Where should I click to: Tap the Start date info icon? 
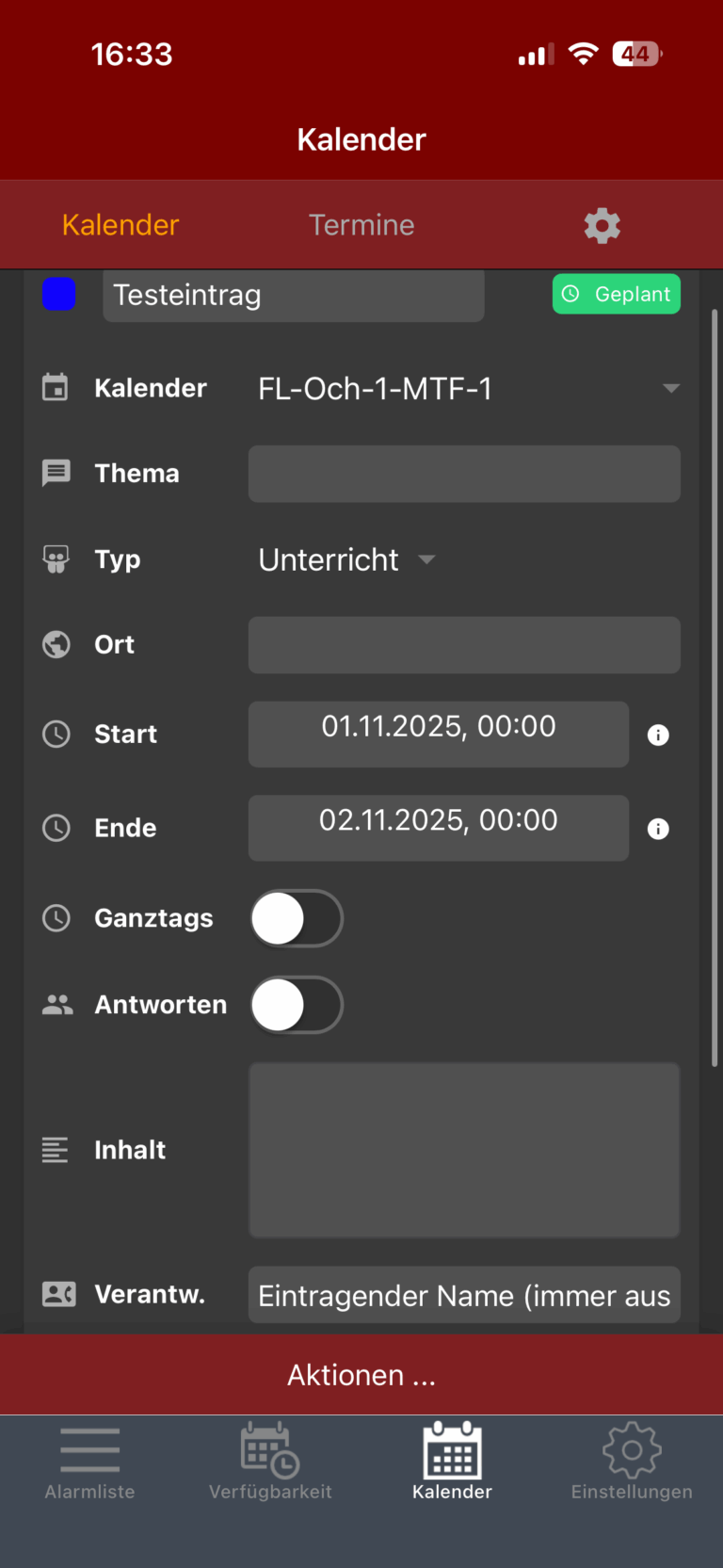tap(658, 735)
